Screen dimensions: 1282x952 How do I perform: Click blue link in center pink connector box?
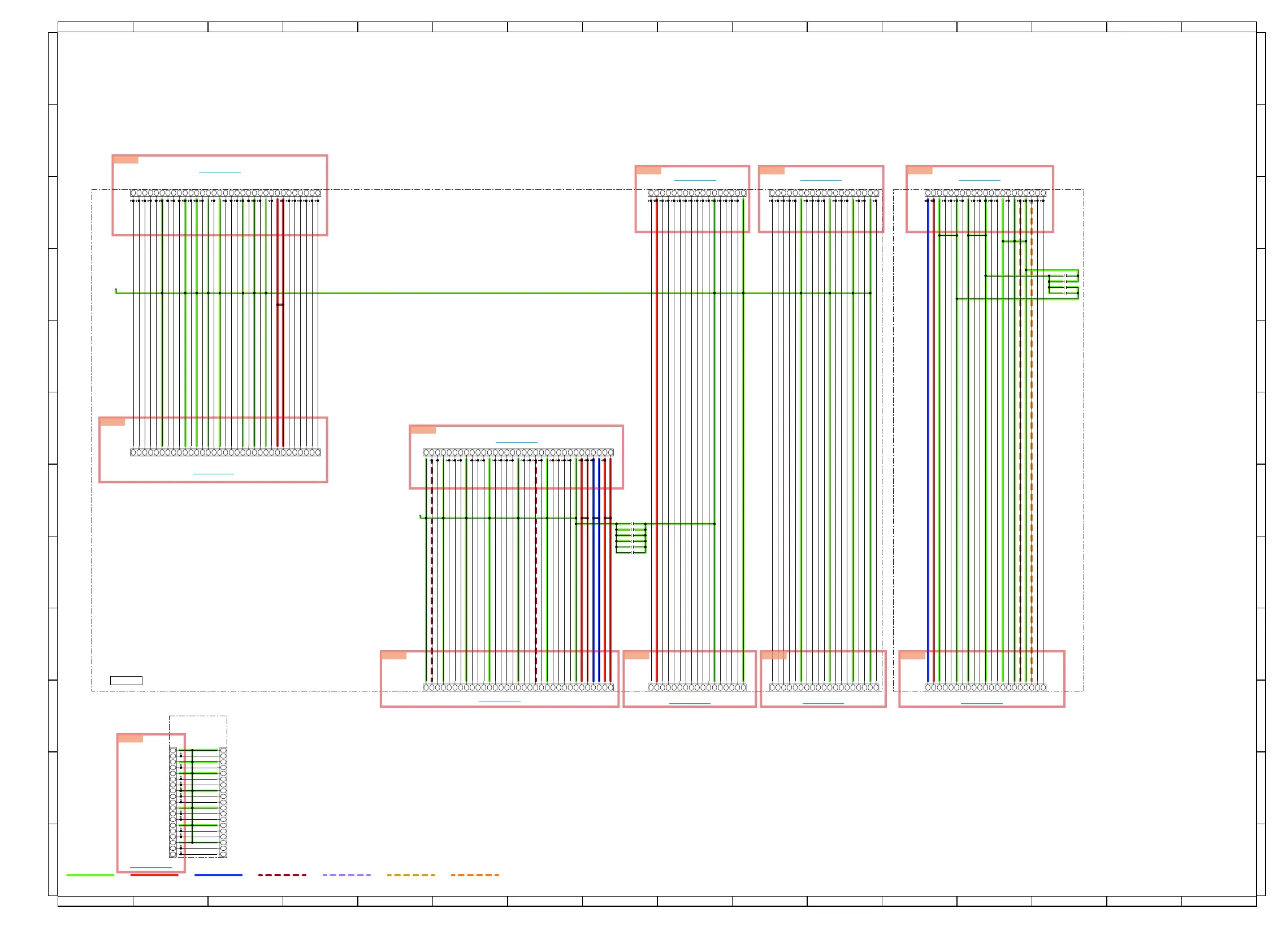516,442
